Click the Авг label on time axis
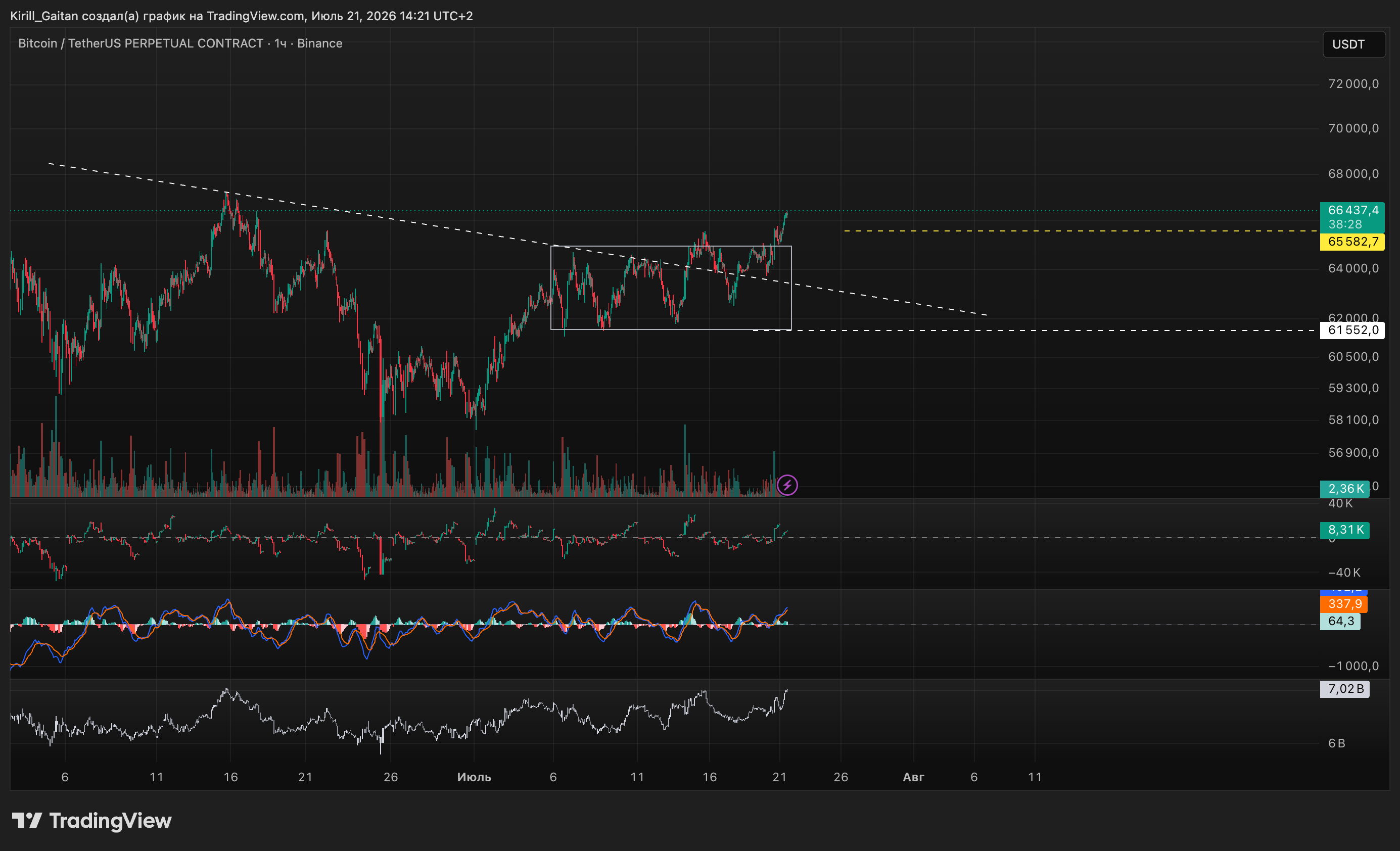The width and height of the screenshot is (1400, 851). click(x=914, y=777)
